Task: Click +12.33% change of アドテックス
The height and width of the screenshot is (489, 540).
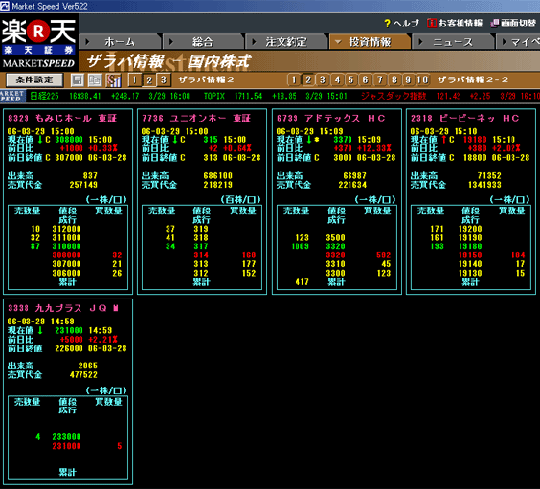Action: (x=374, y=148)
